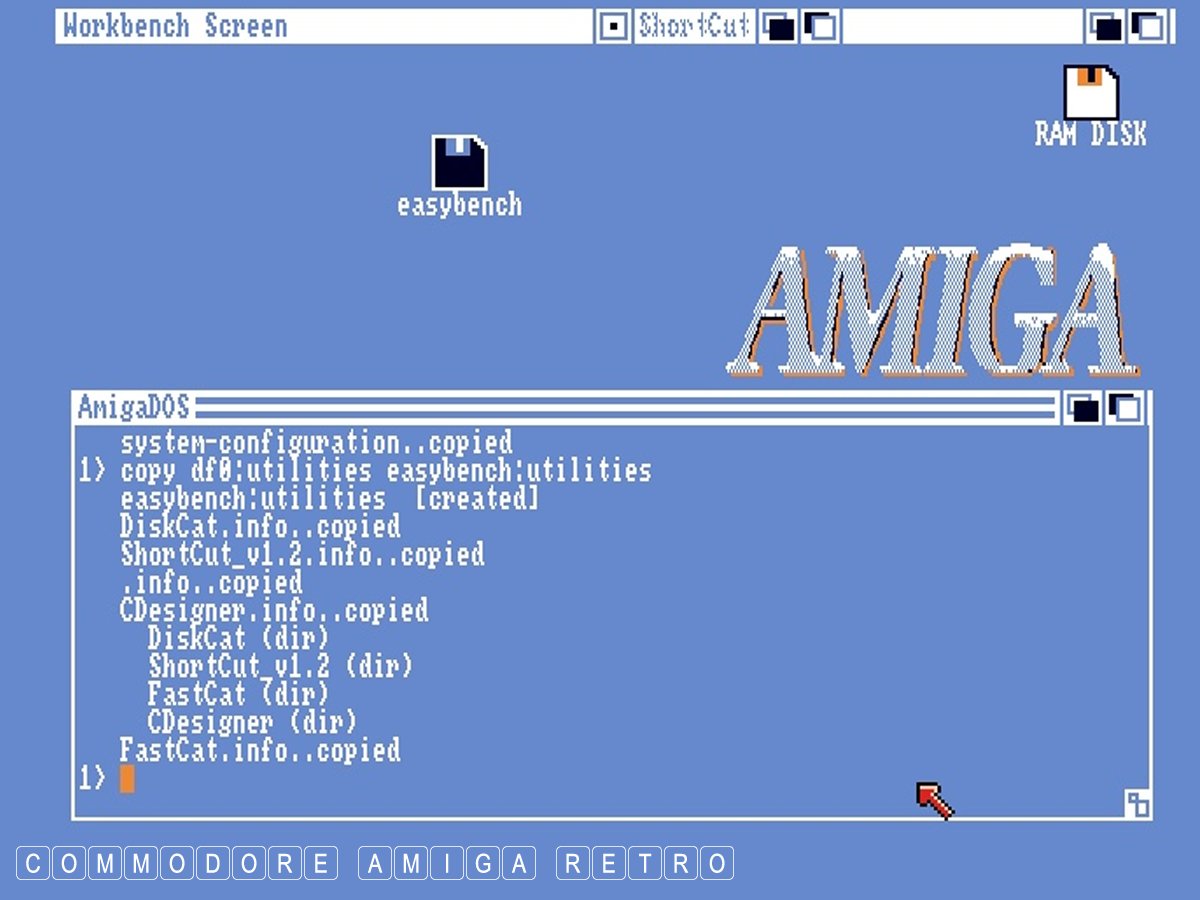Click the orange cursor at the CLI prompt

127,778
